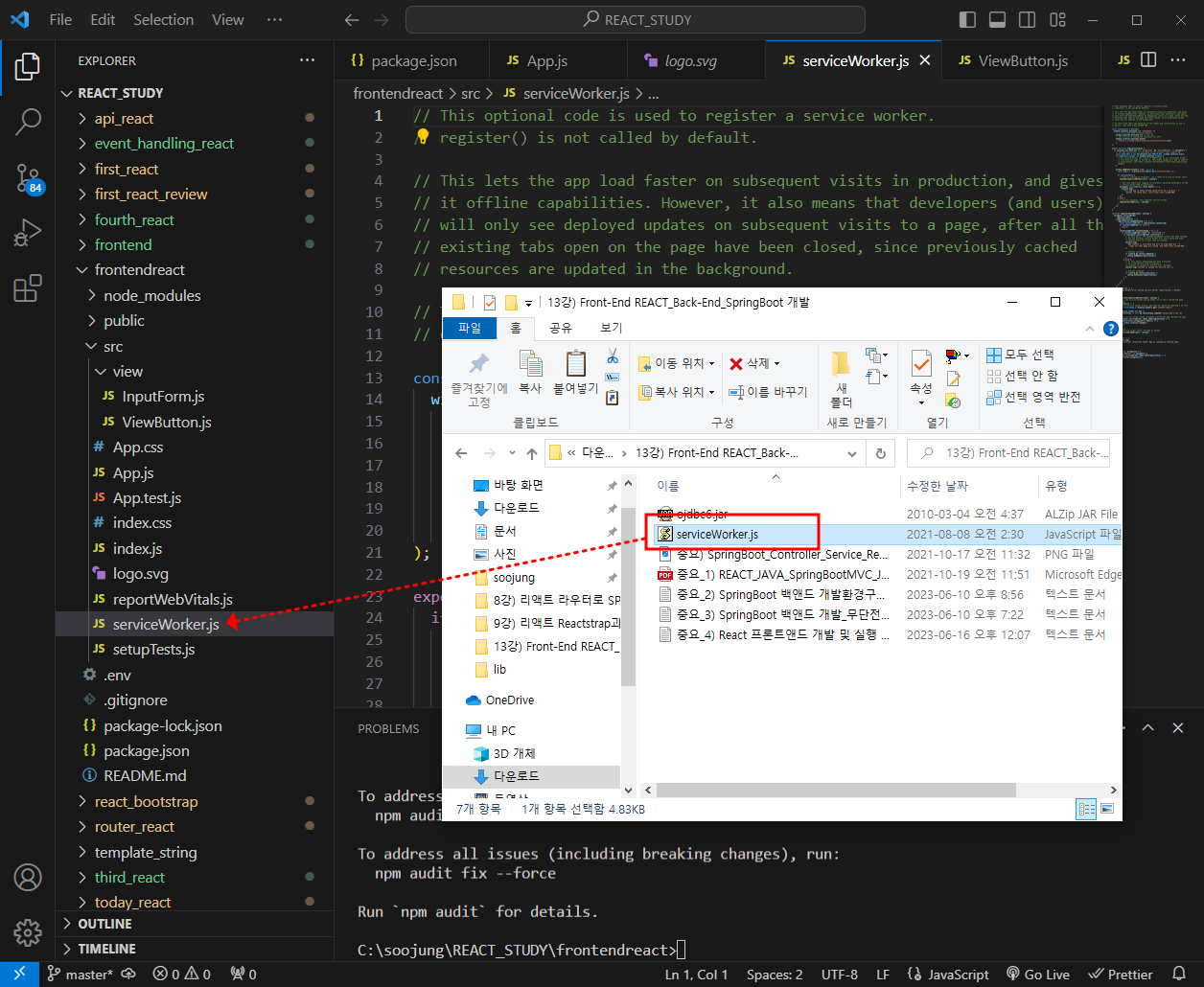Viewport: 1204px width, 987px height.
Task: Open the Manage gear icon
Action: pyautogui.click(x=28, y=932)
